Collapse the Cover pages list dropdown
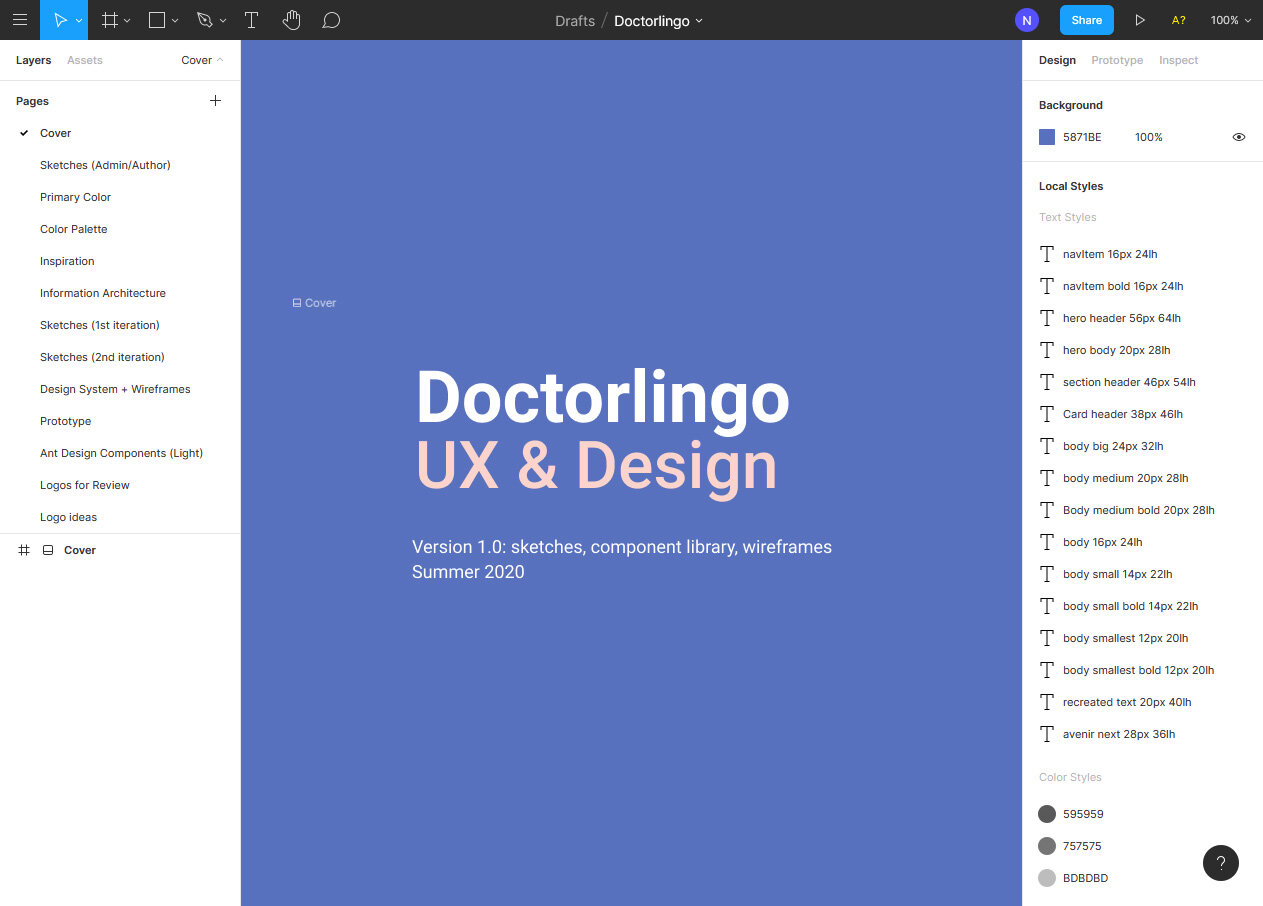 tap(202, 60)
